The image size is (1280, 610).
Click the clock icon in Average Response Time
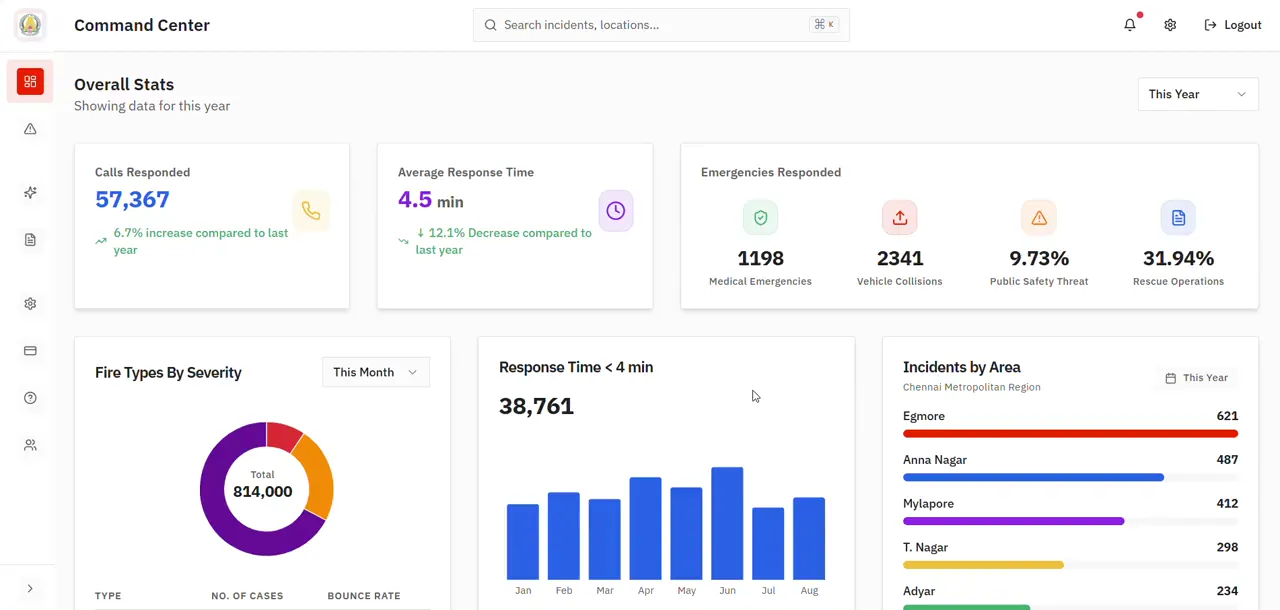click(x=615, y=211)
